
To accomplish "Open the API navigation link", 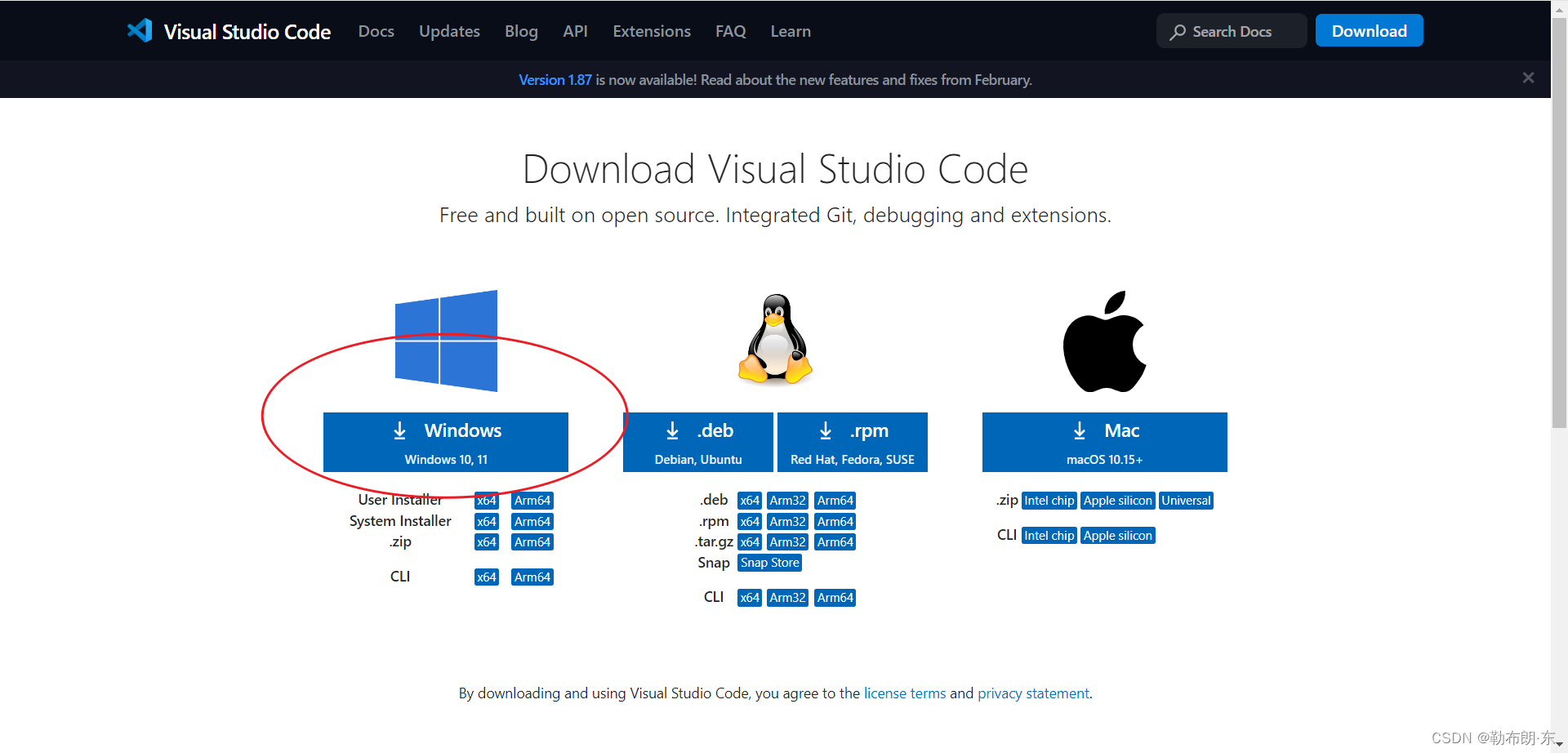I will [575, 31].
